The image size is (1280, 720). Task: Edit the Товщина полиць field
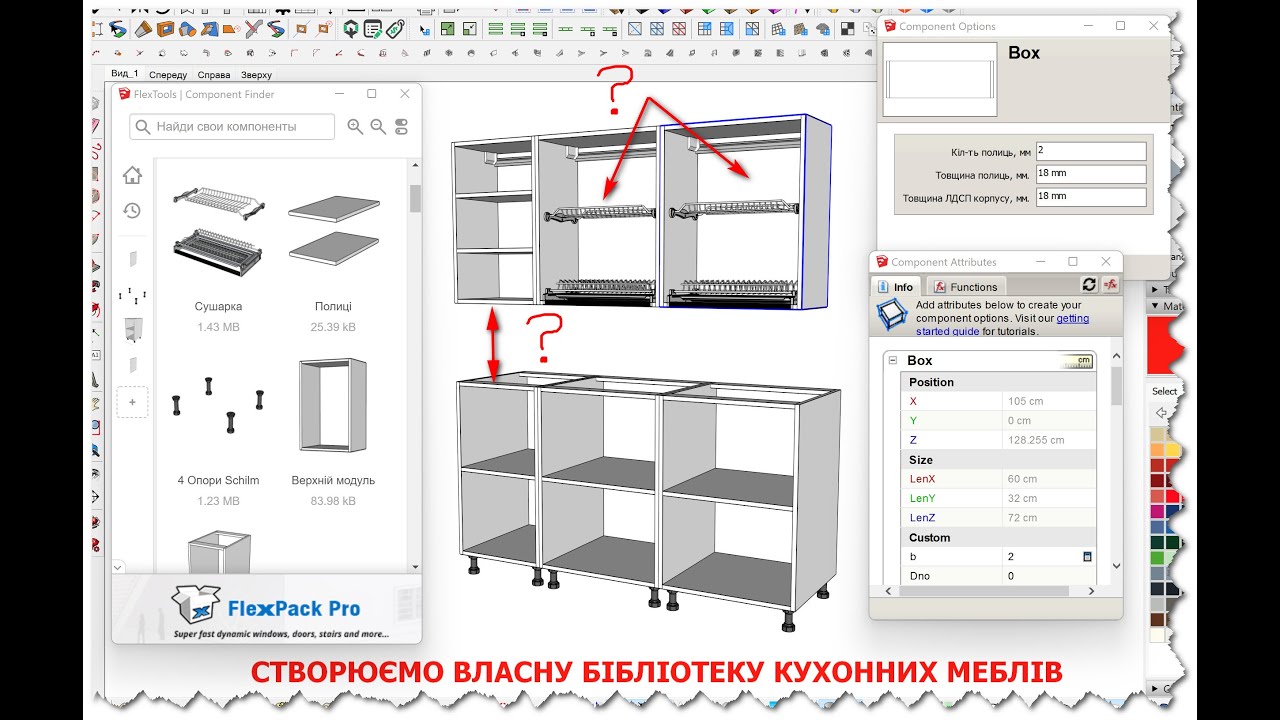pyautogui.click(x=1091, y=174)
